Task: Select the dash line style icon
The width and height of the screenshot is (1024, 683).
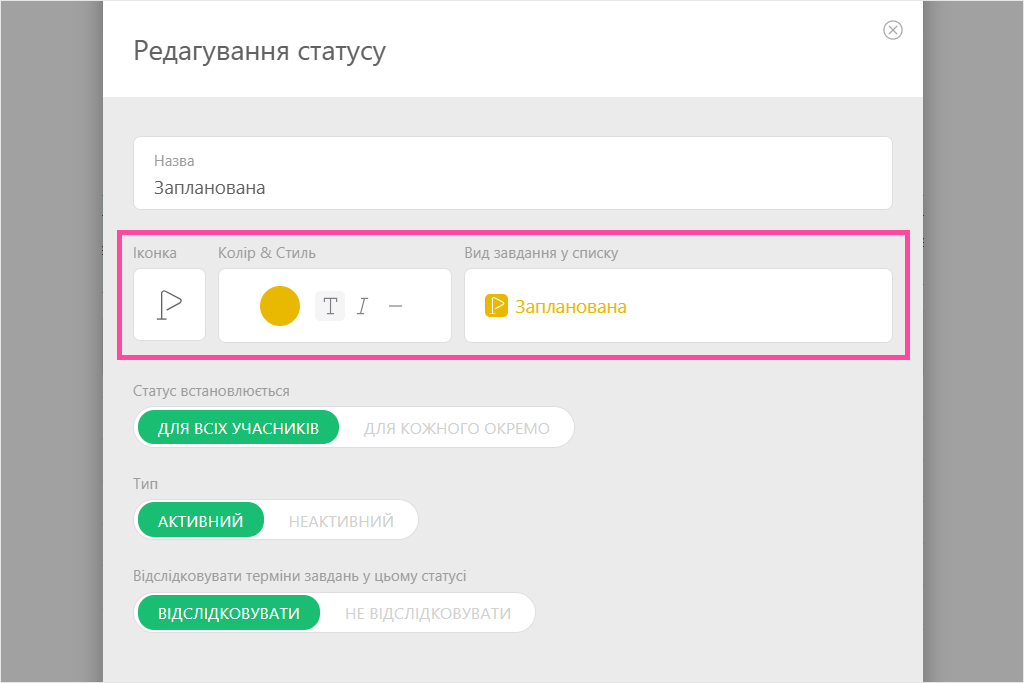Action: tap(395, 306)
